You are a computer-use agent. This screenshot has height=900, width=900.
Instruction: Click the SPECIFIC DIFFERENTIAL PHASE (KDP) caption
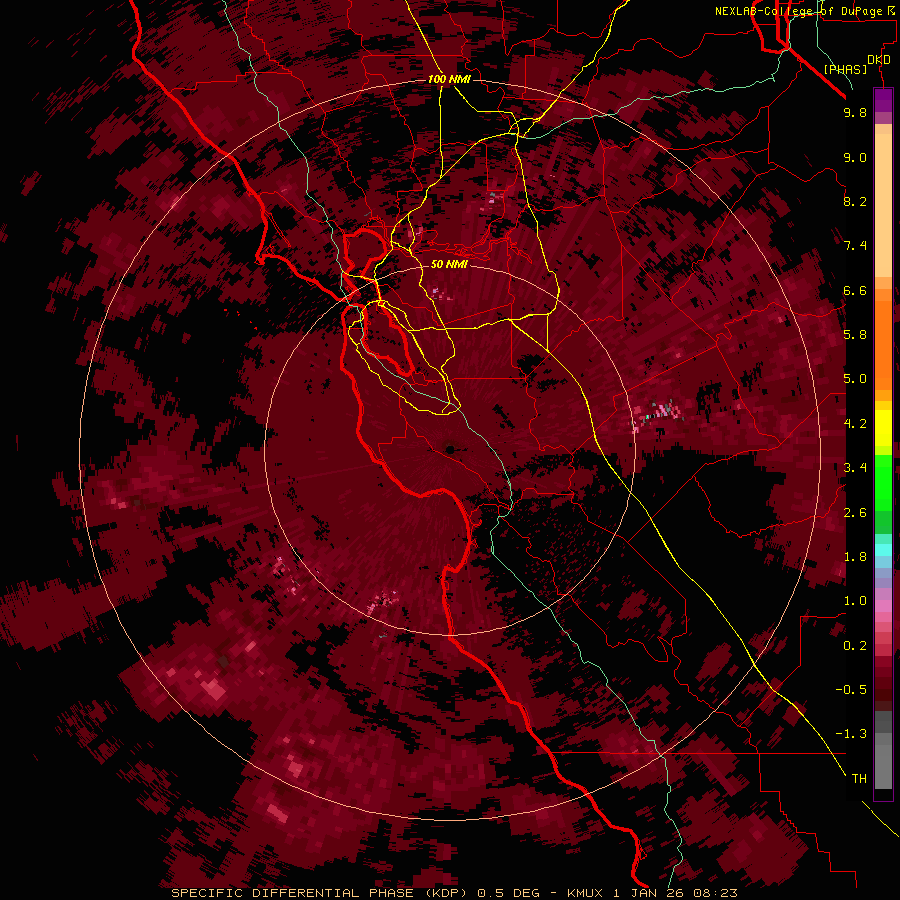321,893
